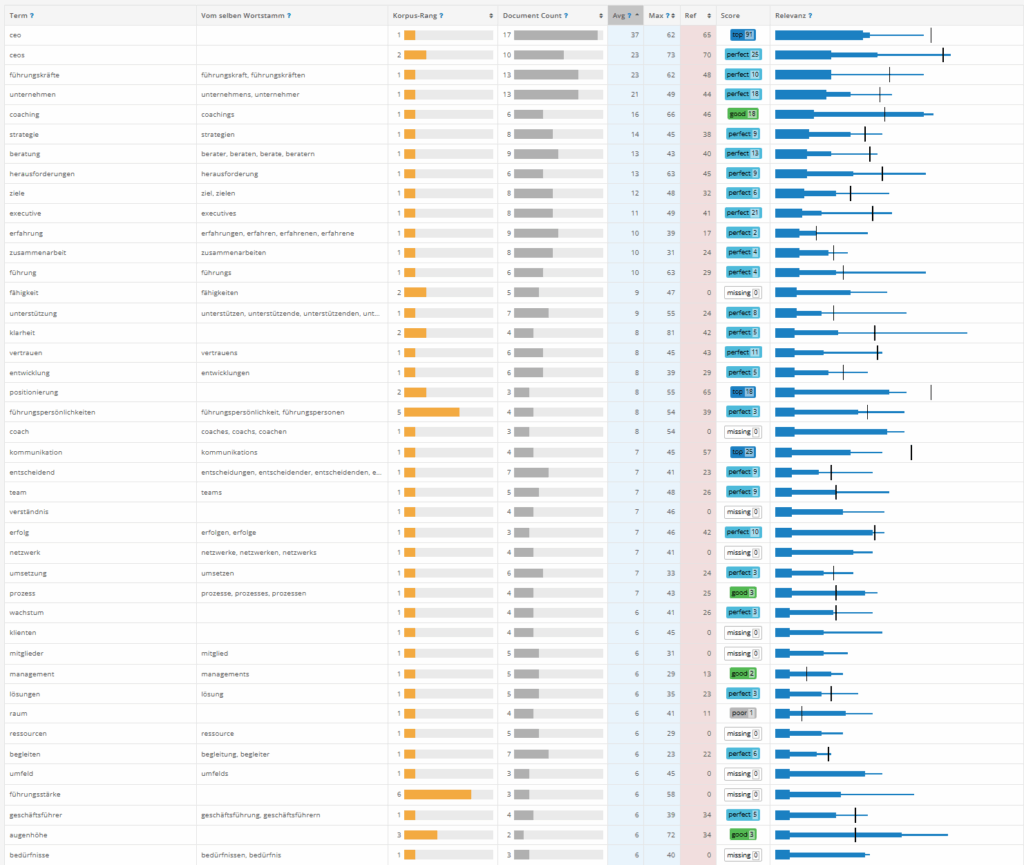Show help tooltip for Document Count
This screenshot has width=1024, height=865.
coord(566,16)
